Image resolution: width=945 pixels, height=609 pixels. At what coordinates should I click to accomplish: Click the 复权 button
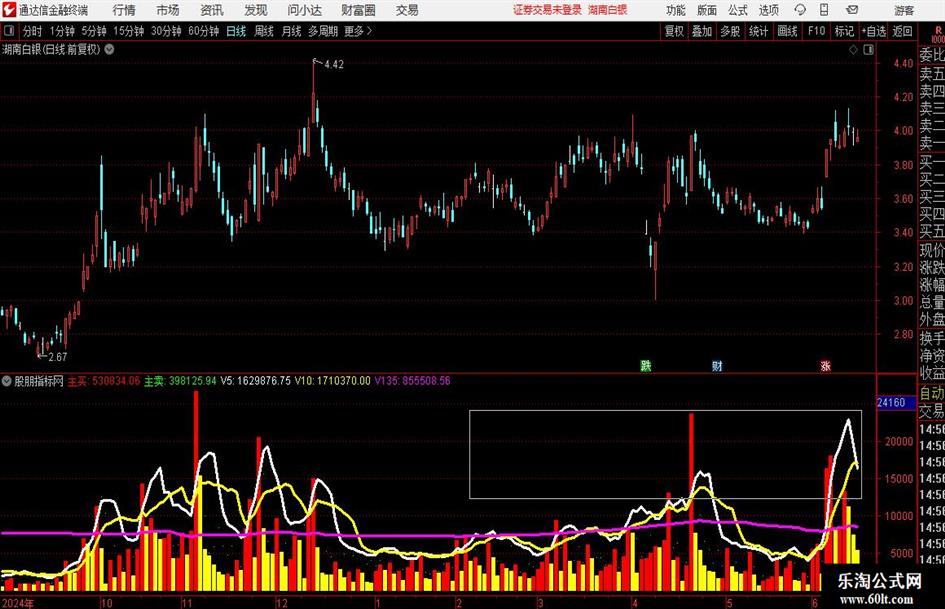click(x=674, y=31)
